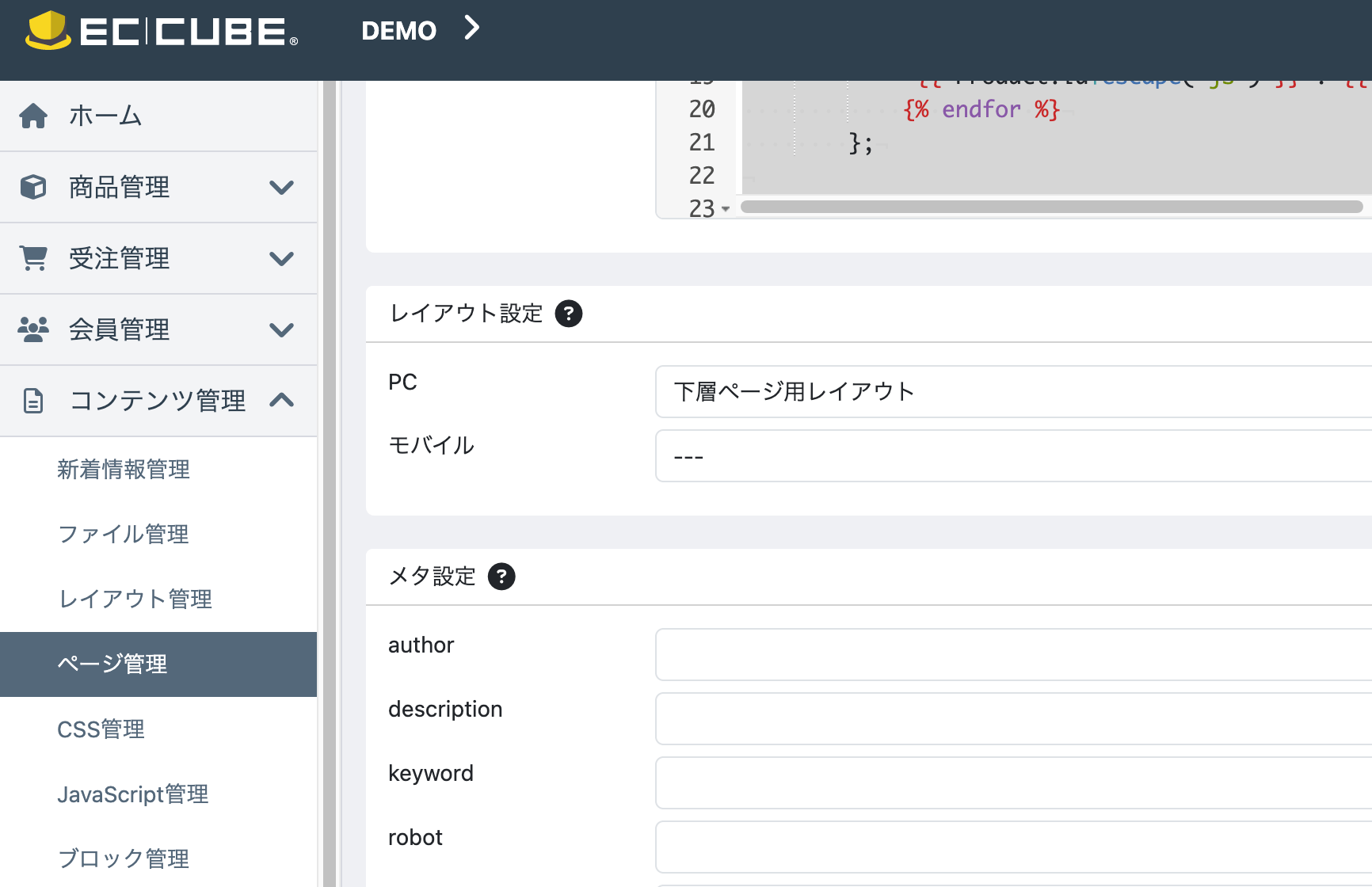Click the keyword field label

pyautogui.click(x=431, y=774)
